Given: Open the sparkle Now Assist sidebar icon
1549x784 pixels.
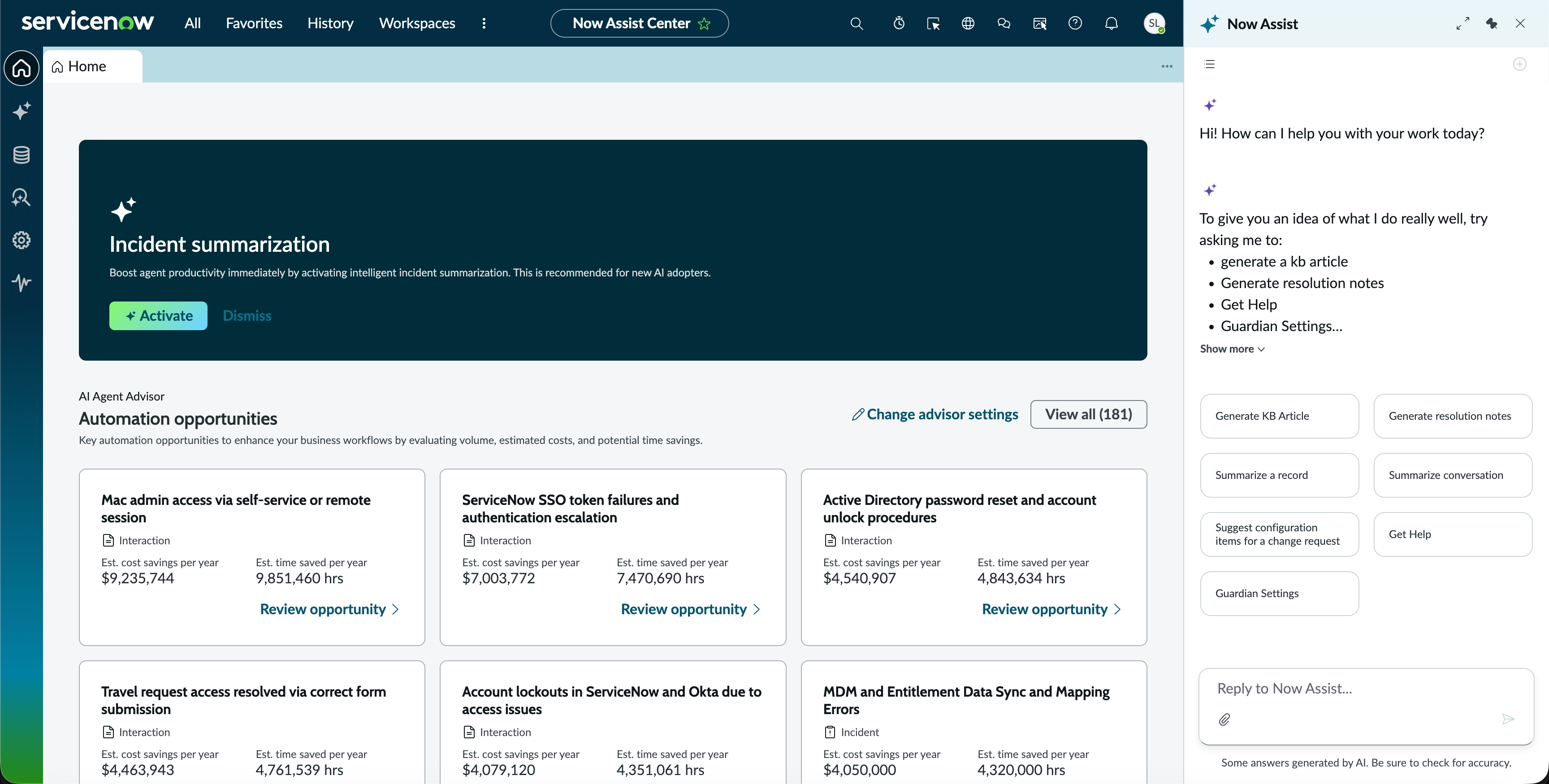Looking at the screenshot, I should pos(22,111).
